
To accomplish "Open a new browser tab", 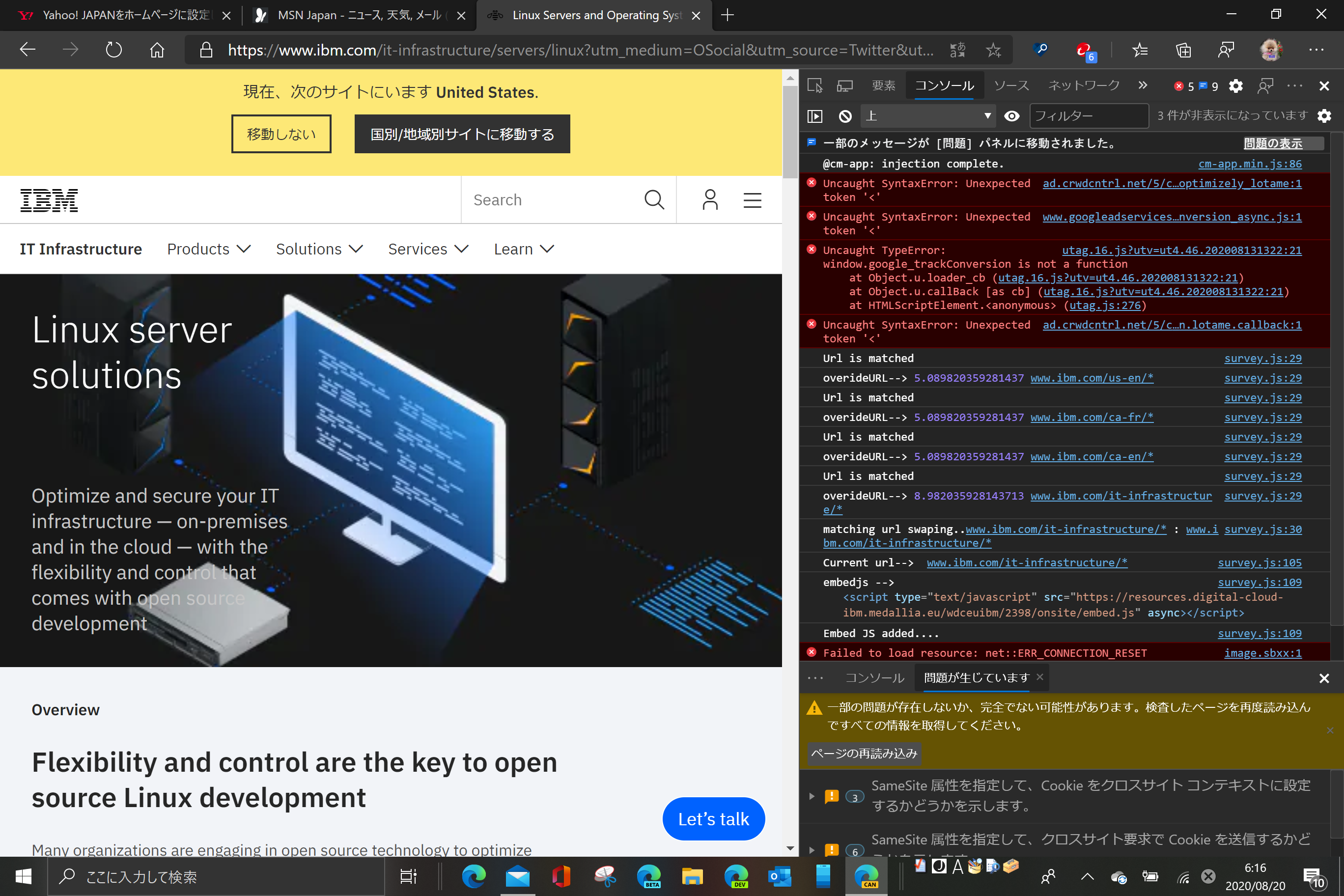I will coord(728,15).
